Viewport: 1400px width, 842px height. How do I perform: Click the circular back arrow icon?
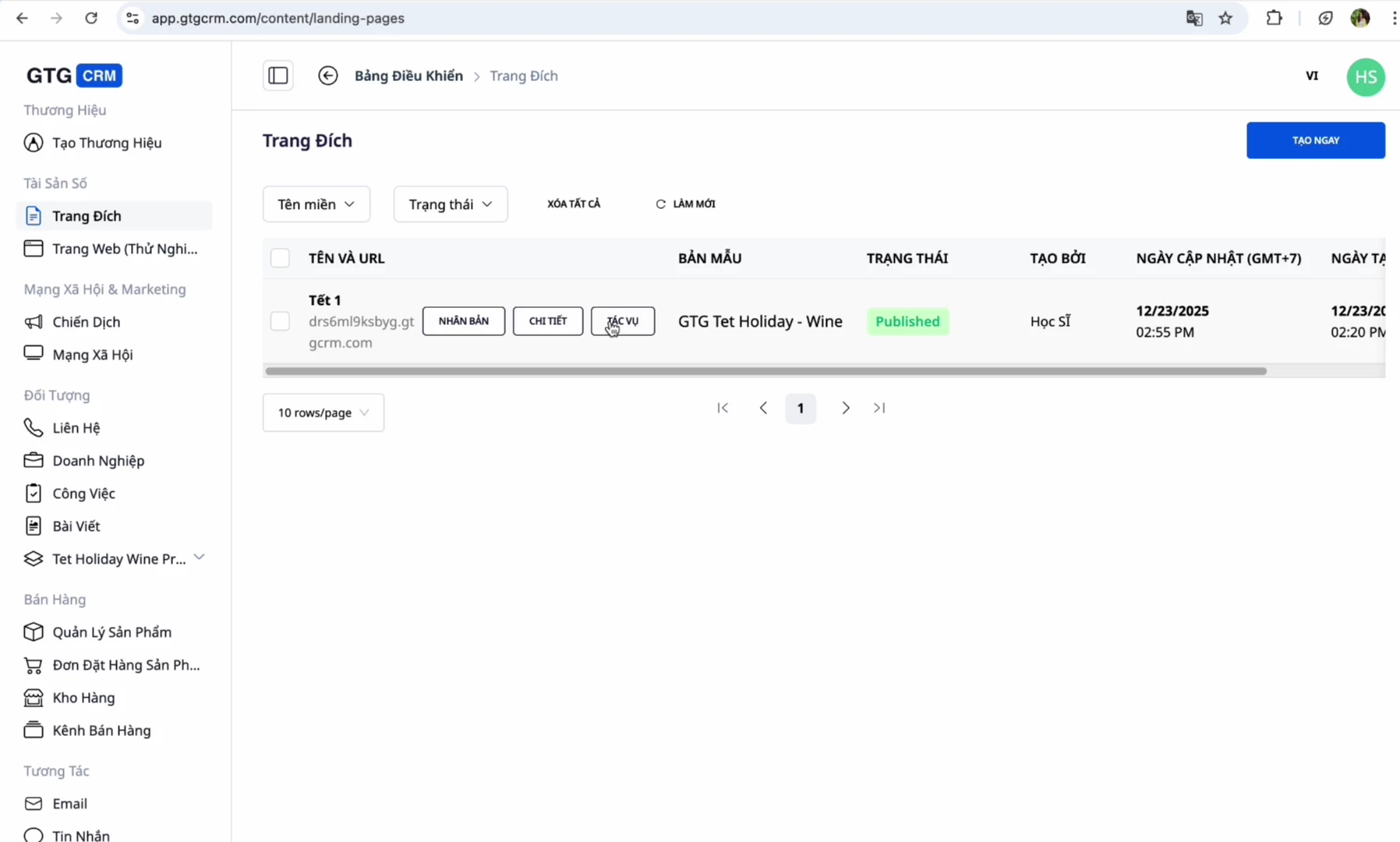click(328, 76)
